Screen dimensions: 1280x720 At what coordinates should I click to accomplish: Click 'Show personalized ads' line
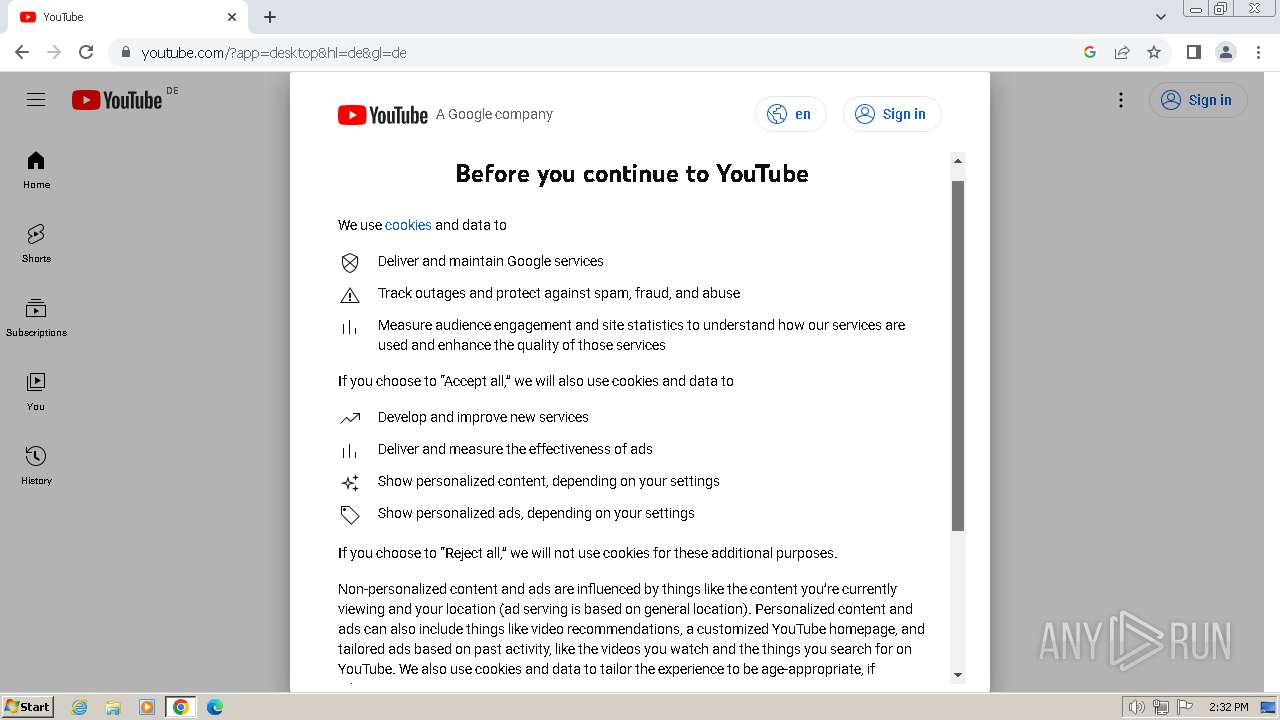pyautogui.click(x=536, y=513)
